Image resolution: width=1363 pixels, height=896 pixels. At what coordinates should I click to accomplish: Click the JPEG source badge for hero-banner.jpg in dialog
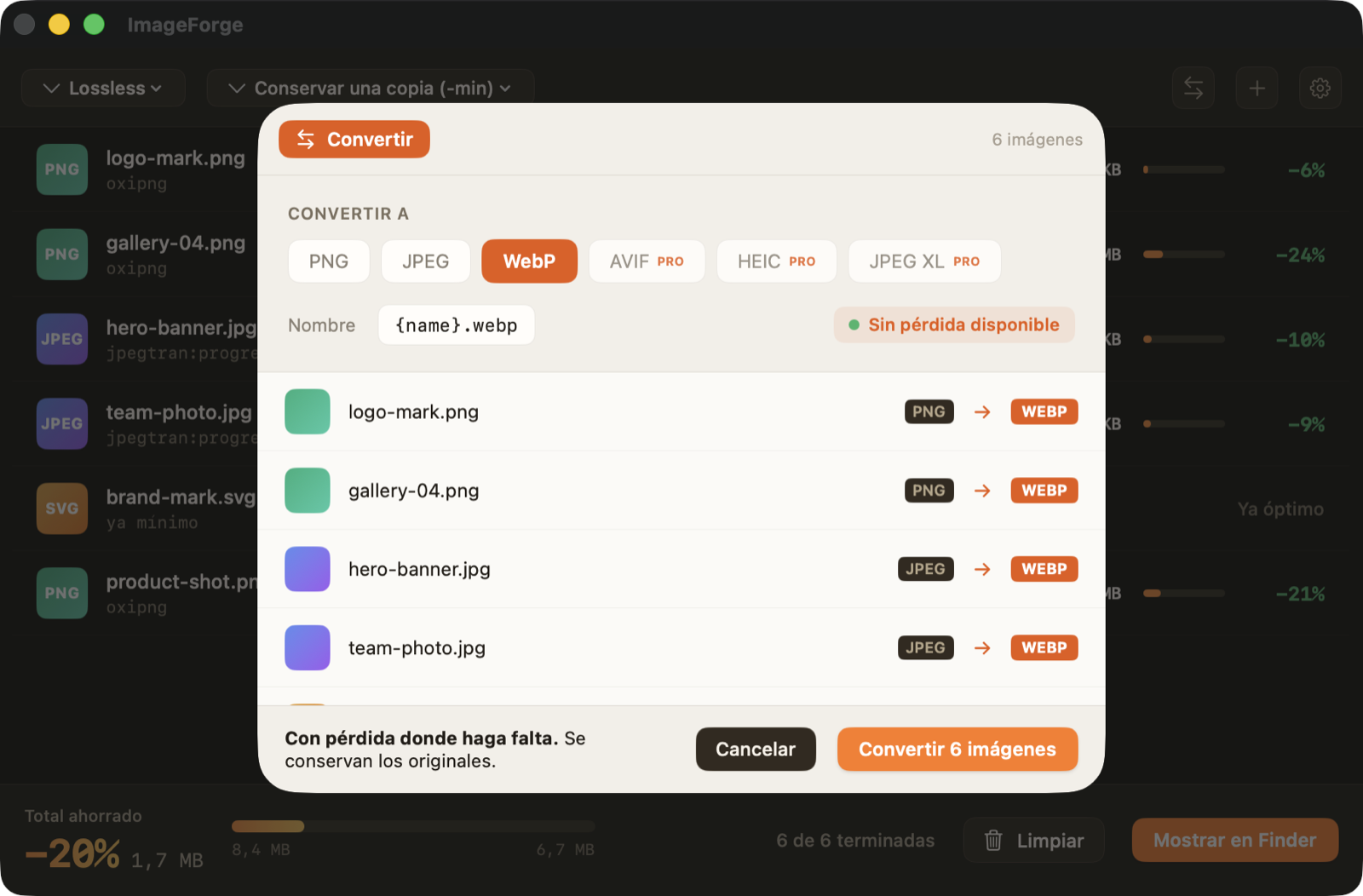(x=926, y=569)
